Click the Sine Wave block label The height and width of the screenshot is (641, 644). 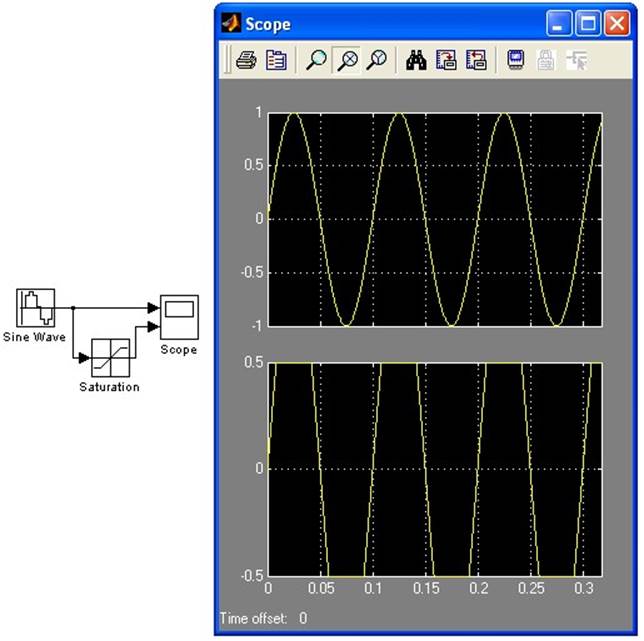pos(34,337)
